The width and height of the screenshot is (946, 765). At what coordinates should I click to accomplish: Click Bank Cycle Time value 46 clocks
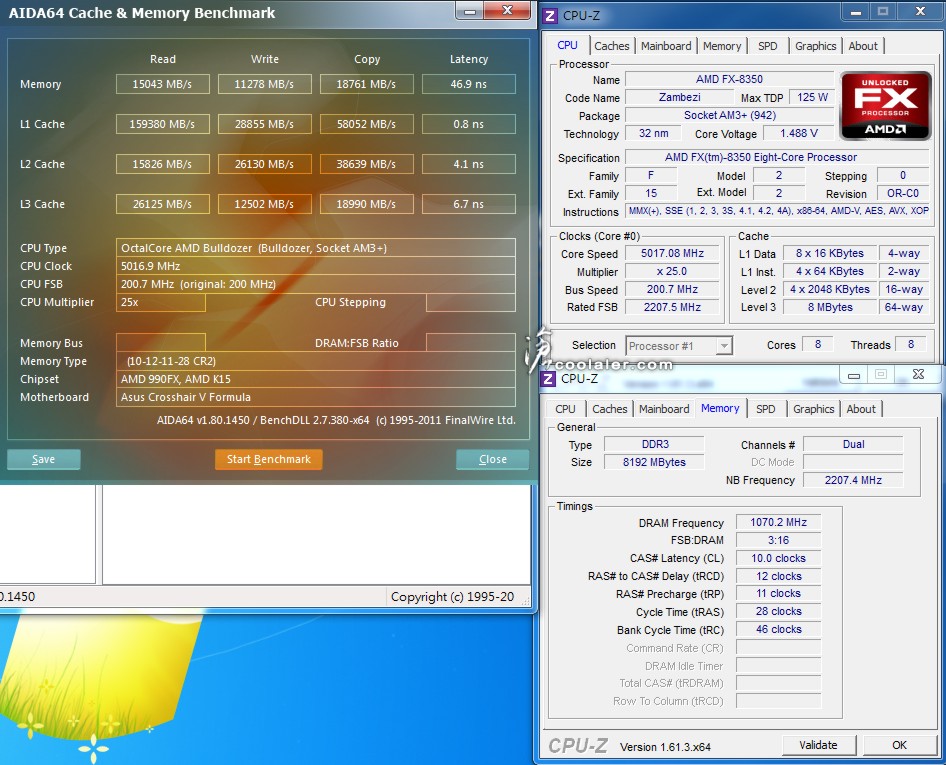[778, 629]
